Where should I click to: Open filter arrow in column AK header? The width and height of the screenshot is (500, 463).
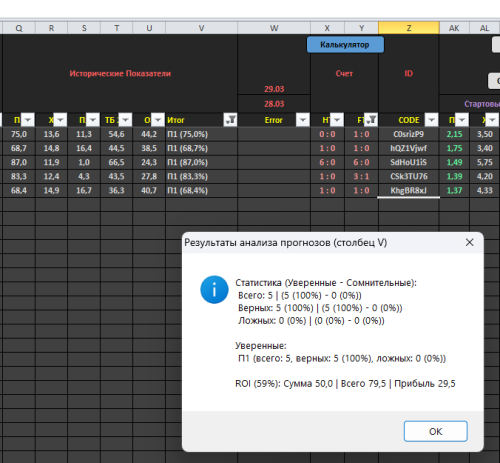click(x=462, y=120)
